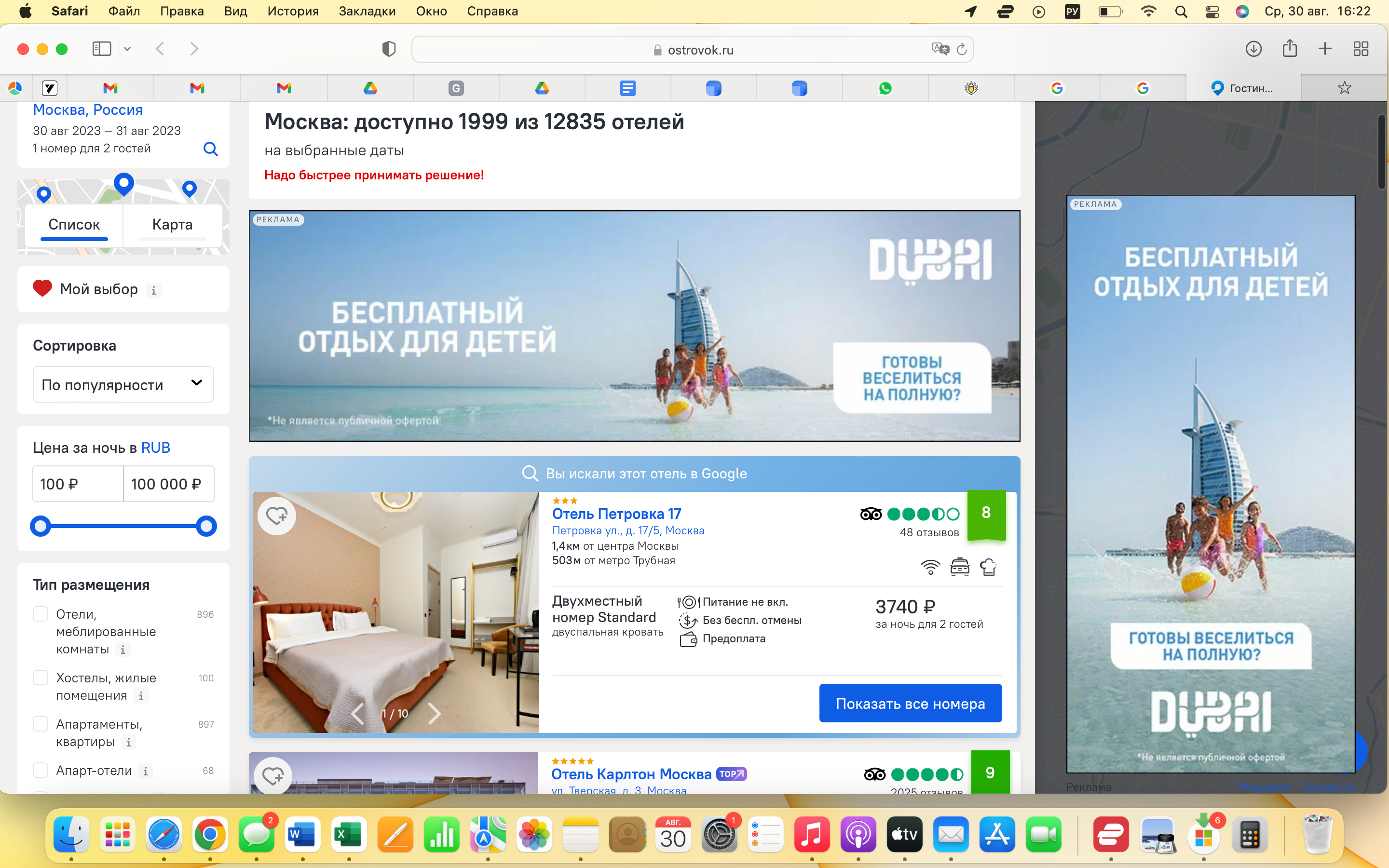
Task: Open the История menu
Action: 293,12
